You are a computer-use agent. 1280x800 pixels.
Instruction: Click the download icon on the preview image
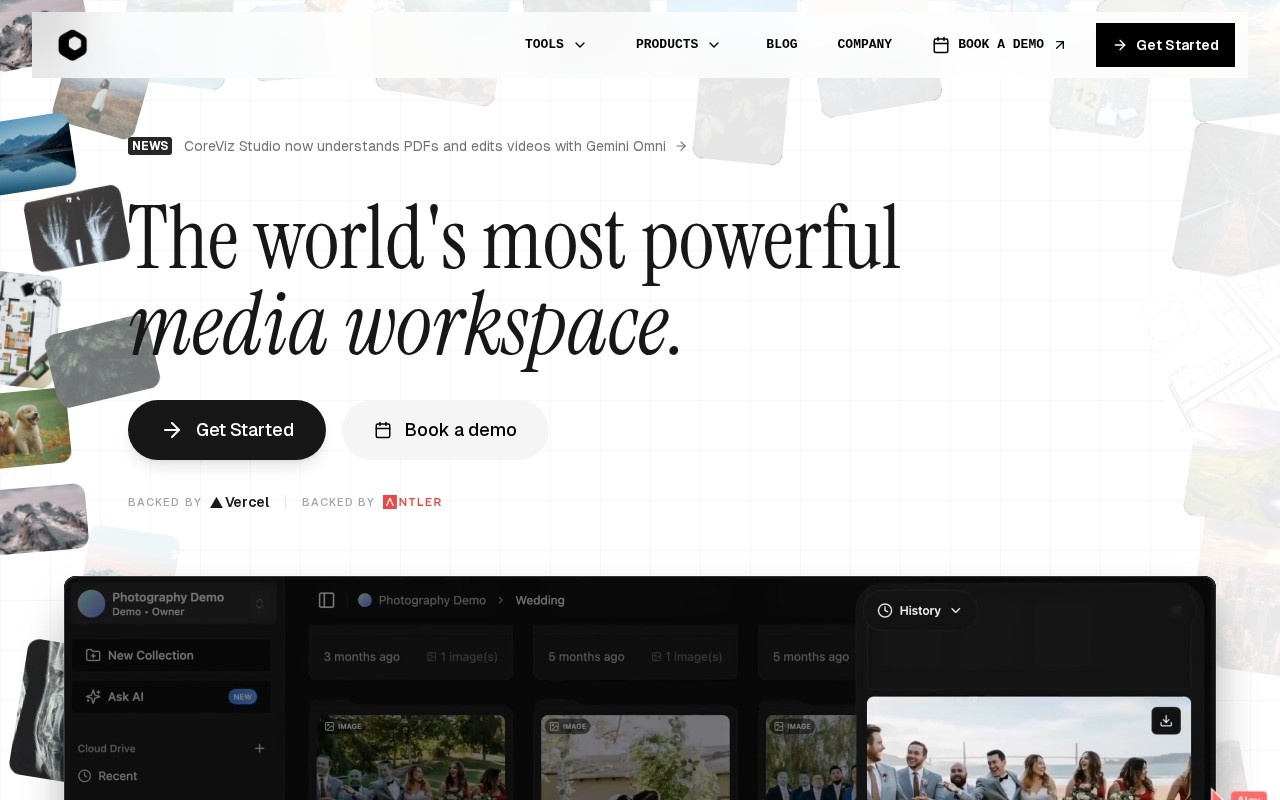pyautogui.click(x=1166, y=720)
